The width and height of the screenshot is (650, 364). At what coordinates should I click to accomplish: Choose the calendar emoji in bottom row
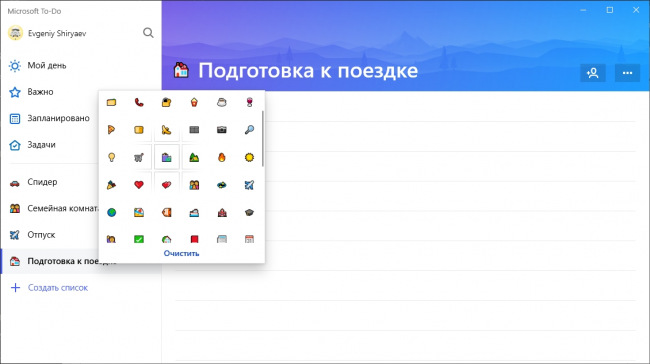tap(249, 239)
